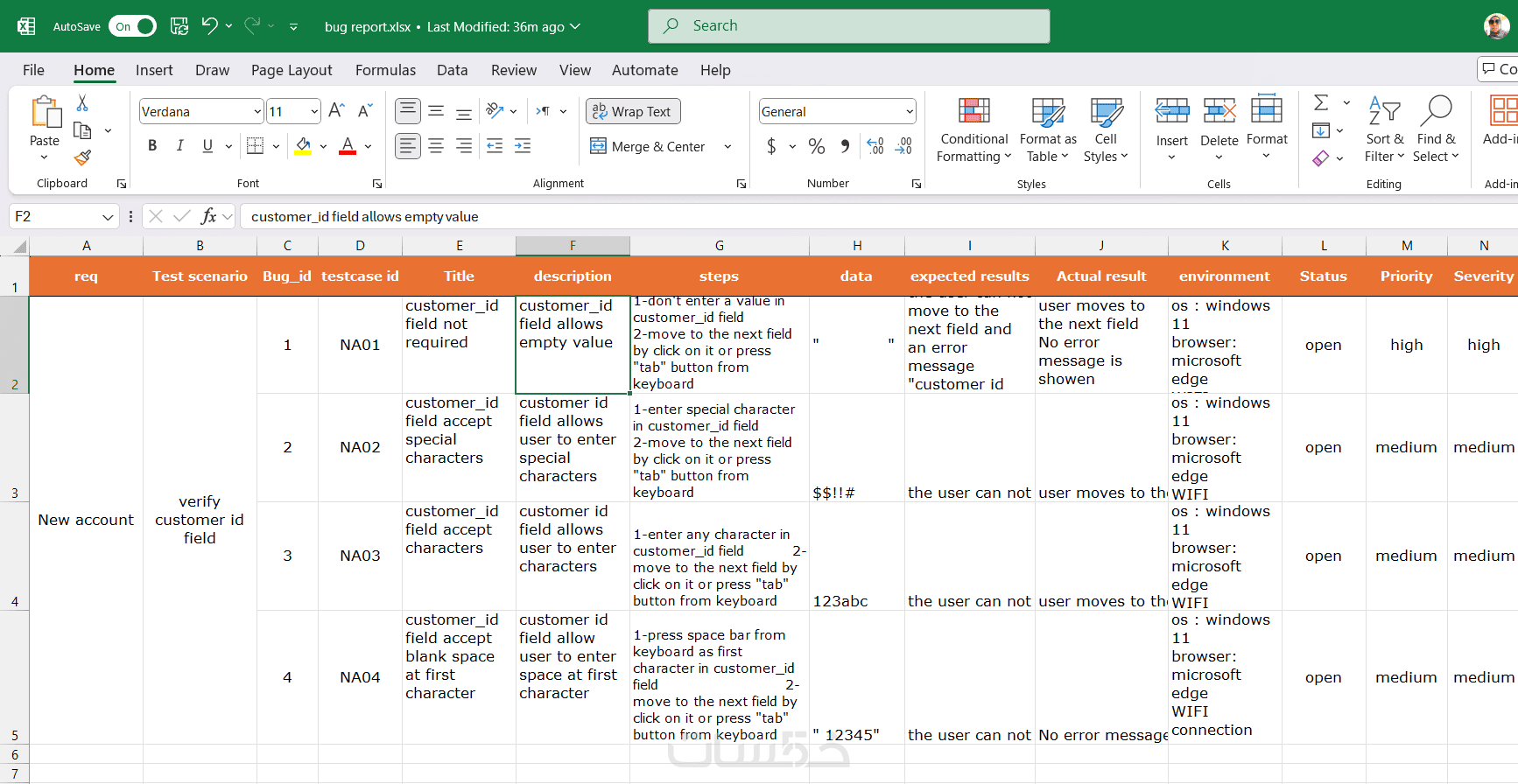The width and height of the screenshot is (1518, 784).
Task: Click the Increase Indent icon
Action: coord(523,146)
